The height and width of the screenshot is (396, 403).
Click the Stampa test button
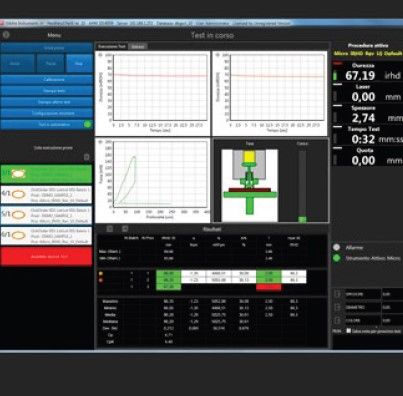47,91
